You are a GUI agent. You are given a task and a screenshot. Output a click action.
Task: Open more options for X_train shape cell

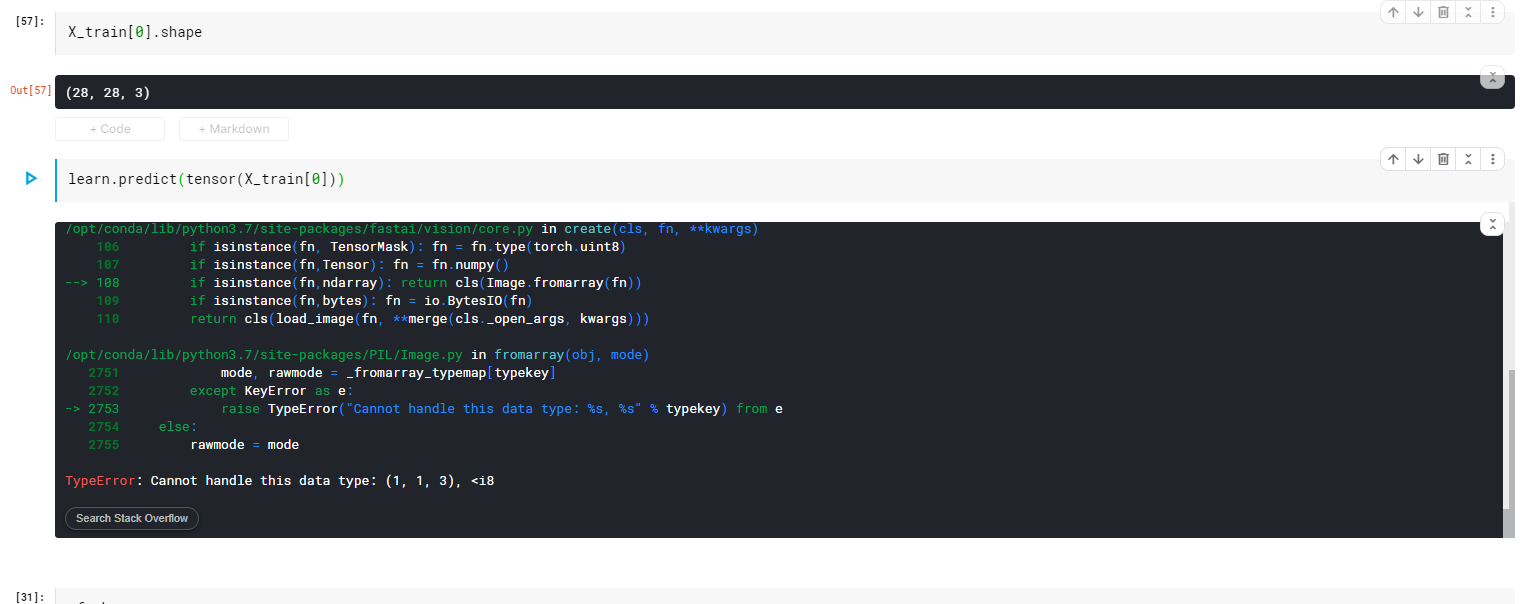pyautogui.click(x=1493, y=13)
